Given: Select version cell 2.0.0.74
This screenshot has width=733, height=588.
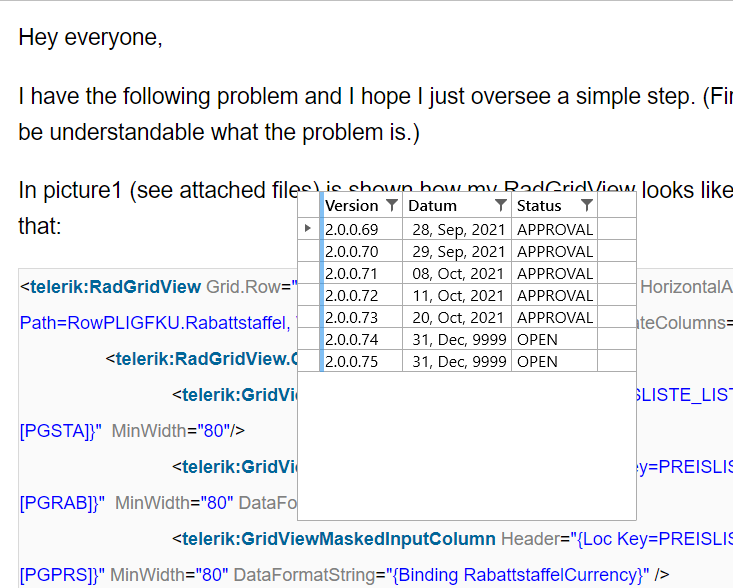Looking at the screenshot, I should 352,339.
